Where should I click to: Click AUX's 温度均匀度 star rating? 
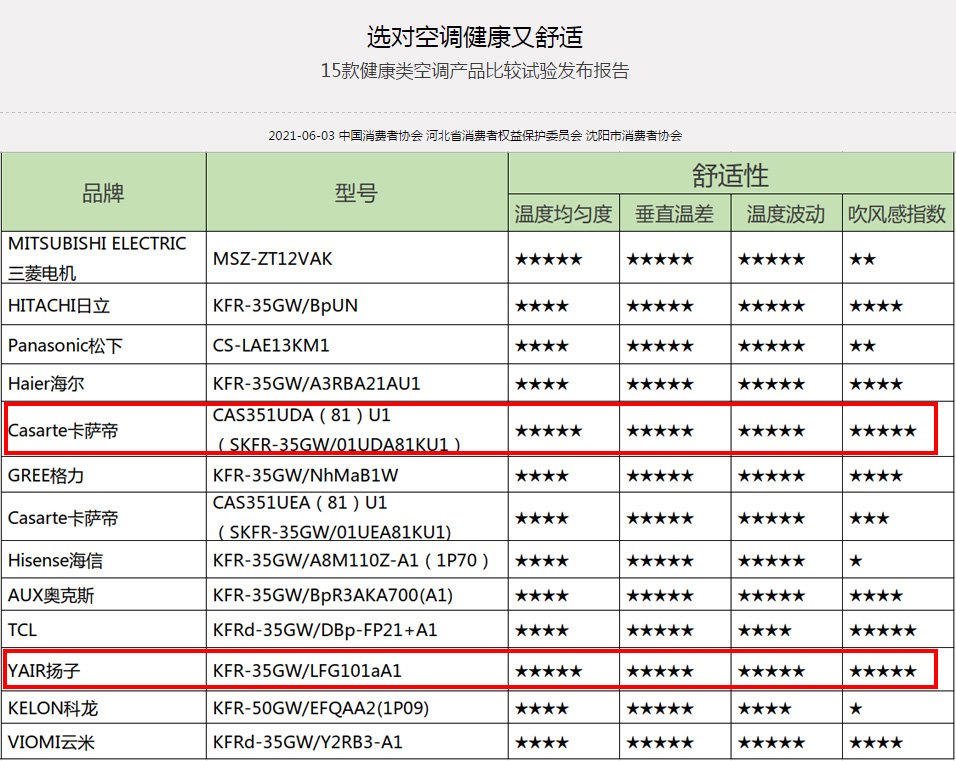(x=542, y=596)
